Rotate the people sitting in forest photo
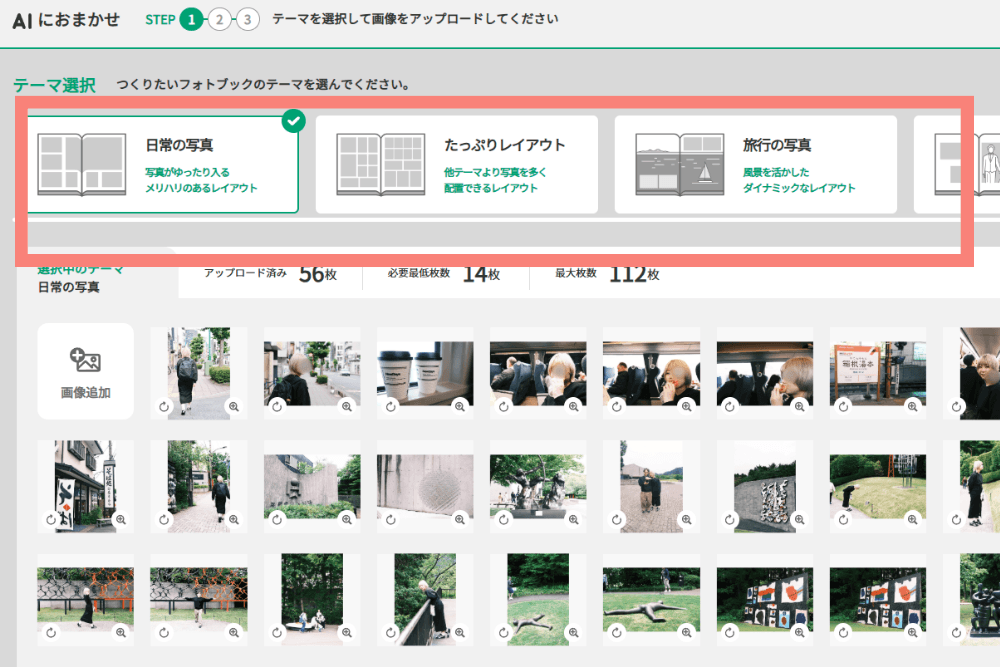1000x667 pixels. tap(277, 633)
